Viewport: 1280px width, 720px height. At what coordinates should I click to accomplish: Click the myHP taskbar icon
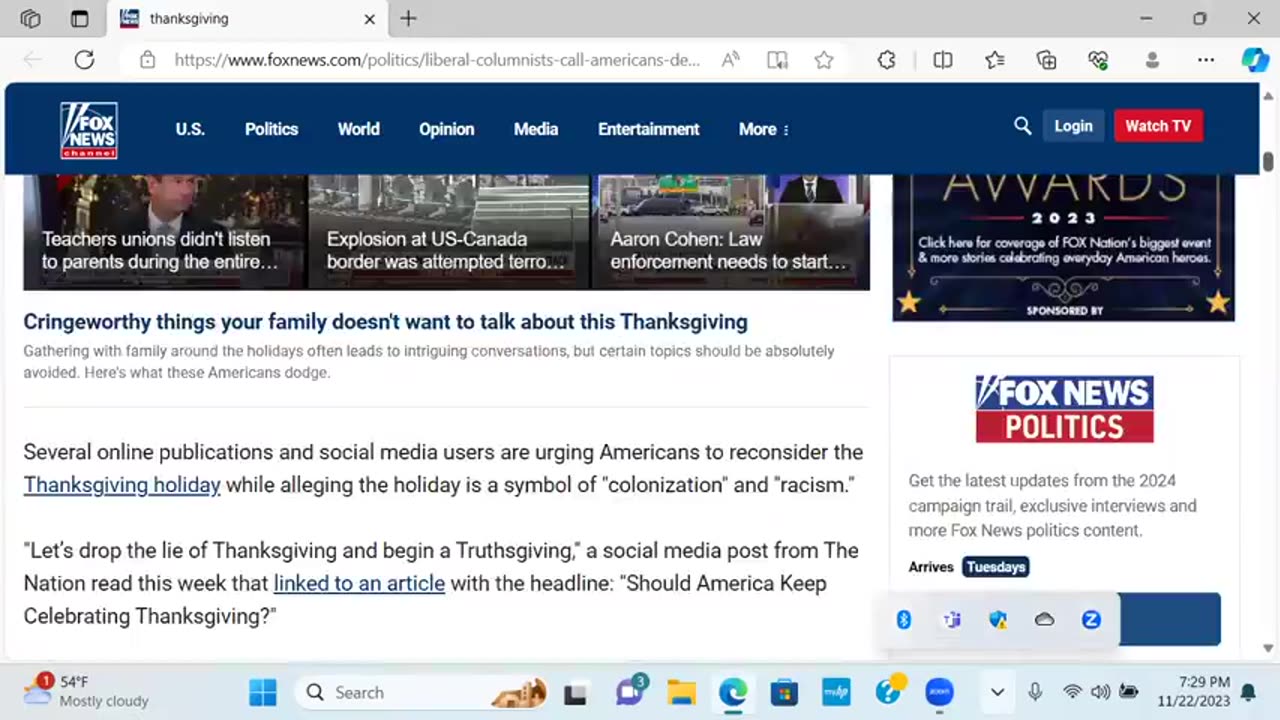coord(836,692)
